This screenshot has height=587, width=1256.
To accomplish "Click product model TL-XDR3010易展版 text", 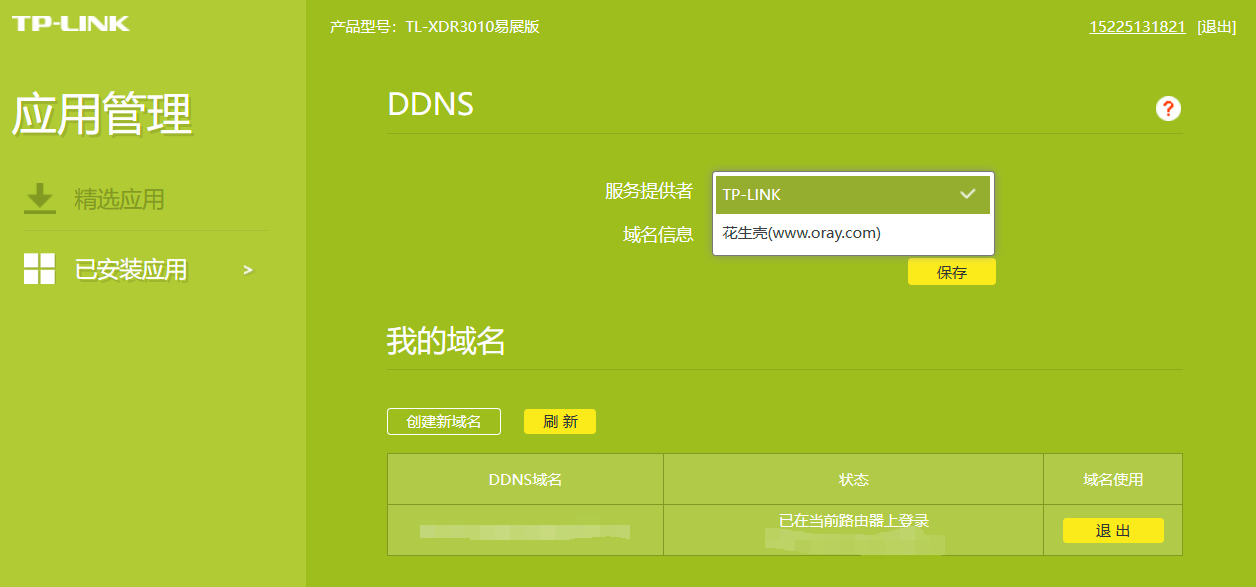I will tap(435, 27).
